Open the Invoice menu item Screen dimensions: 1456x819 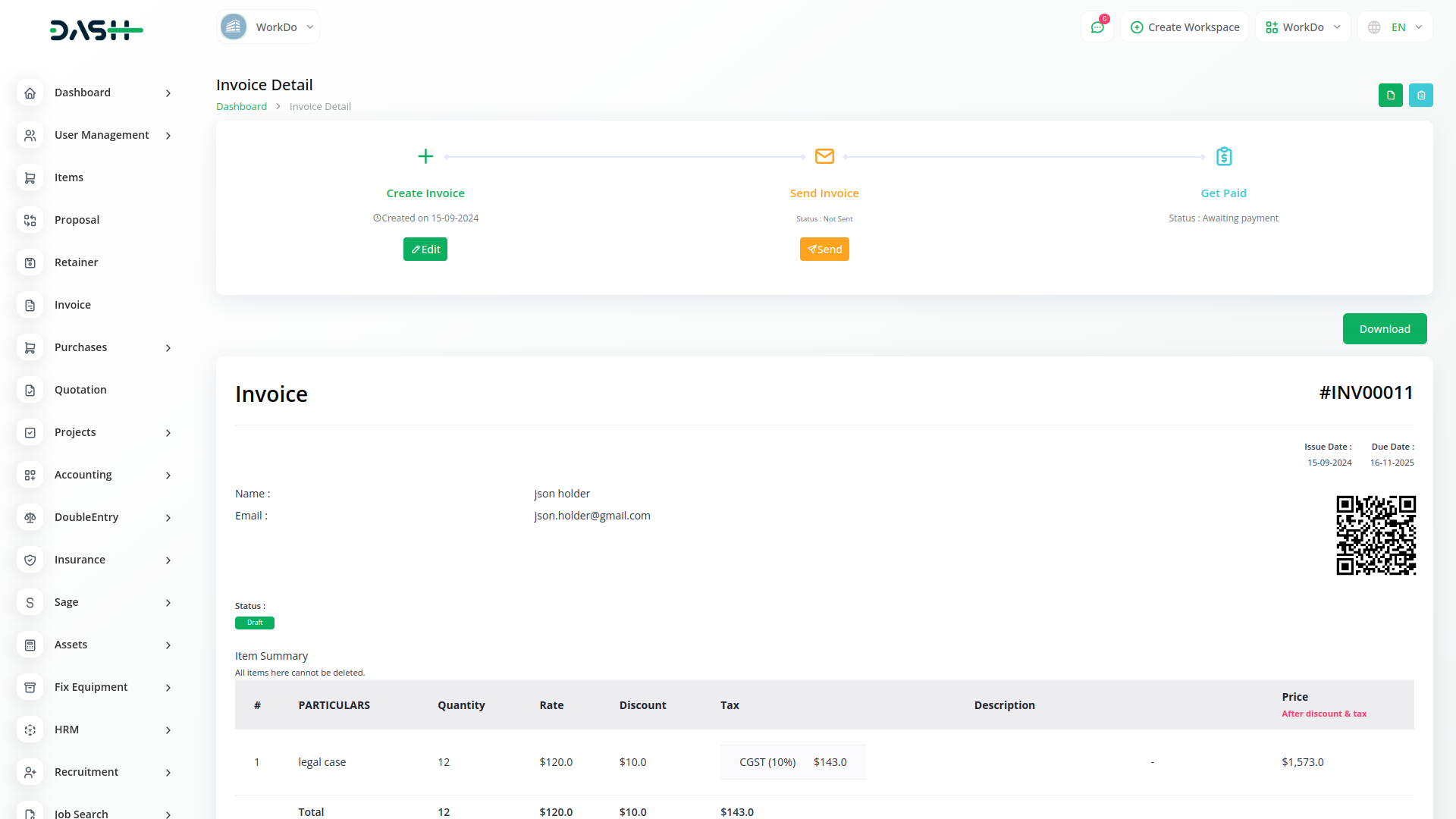[x=73, y=305]
